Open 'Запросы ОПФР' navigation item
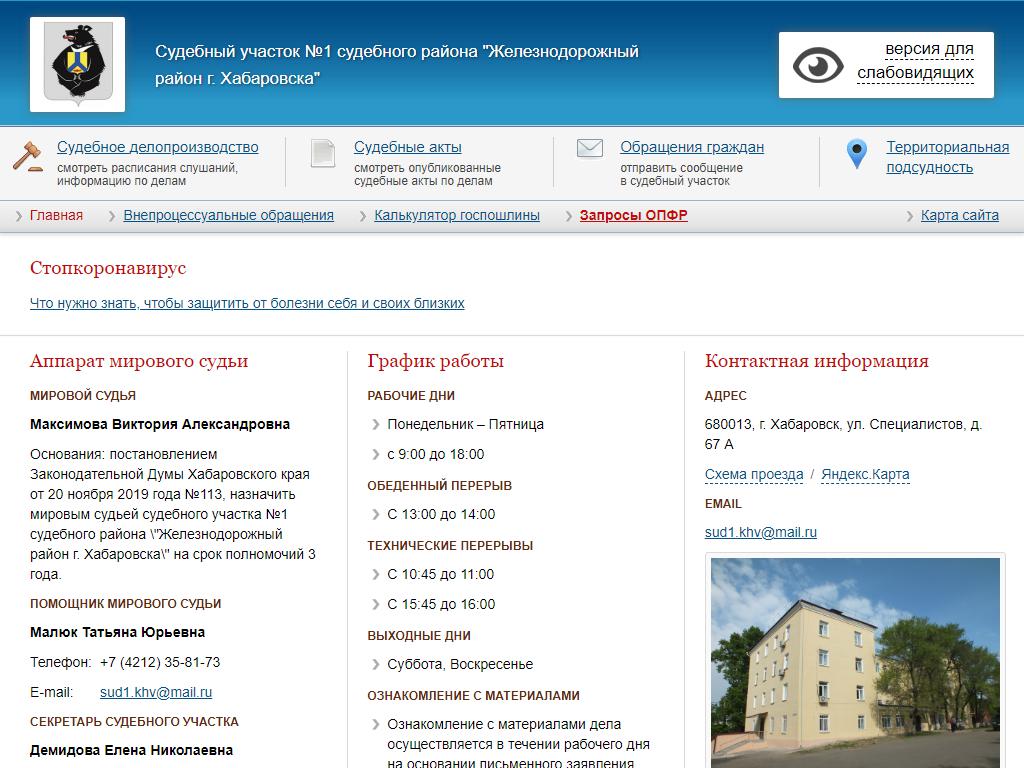Screen dimensions: 1024x768 [633, 215]
